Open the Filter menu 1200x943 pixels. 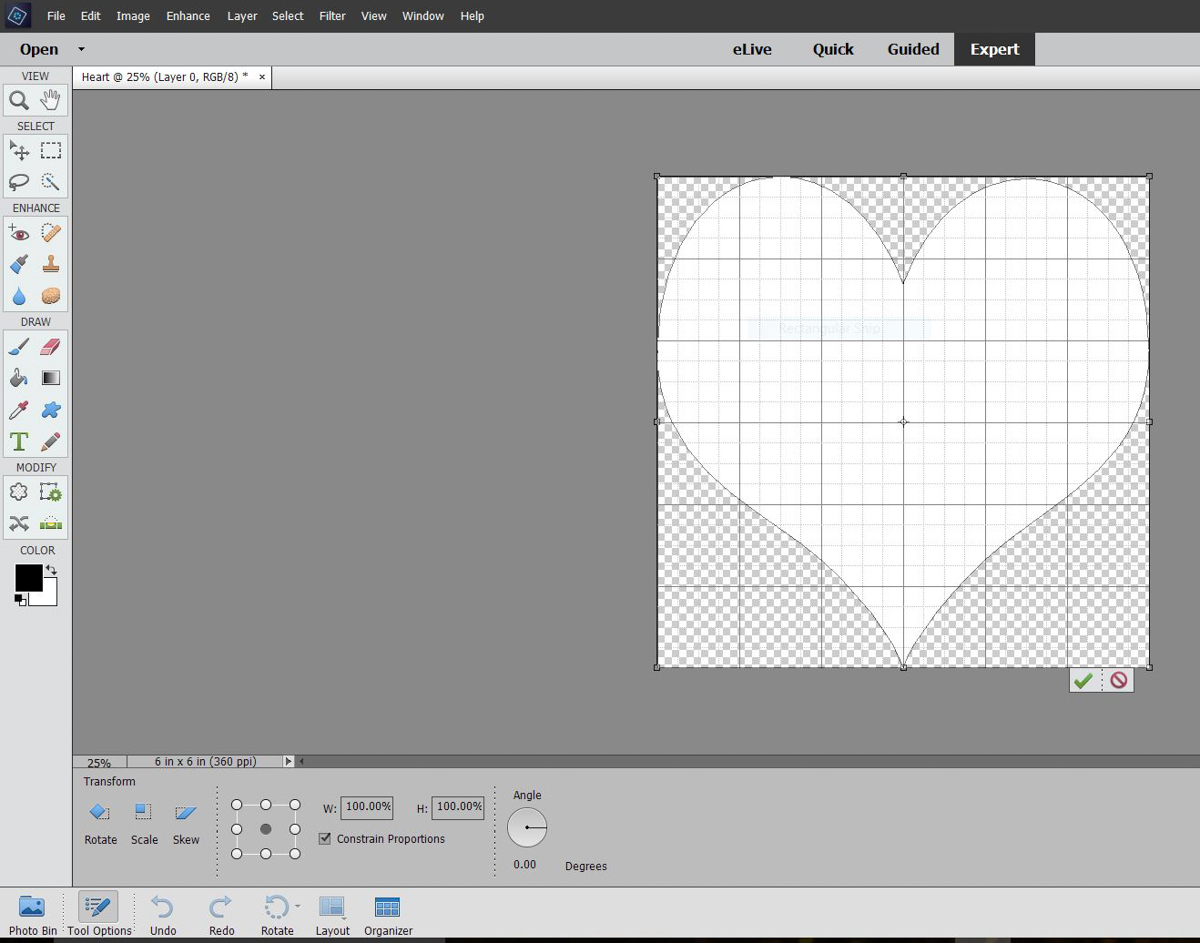pos(332,16)
